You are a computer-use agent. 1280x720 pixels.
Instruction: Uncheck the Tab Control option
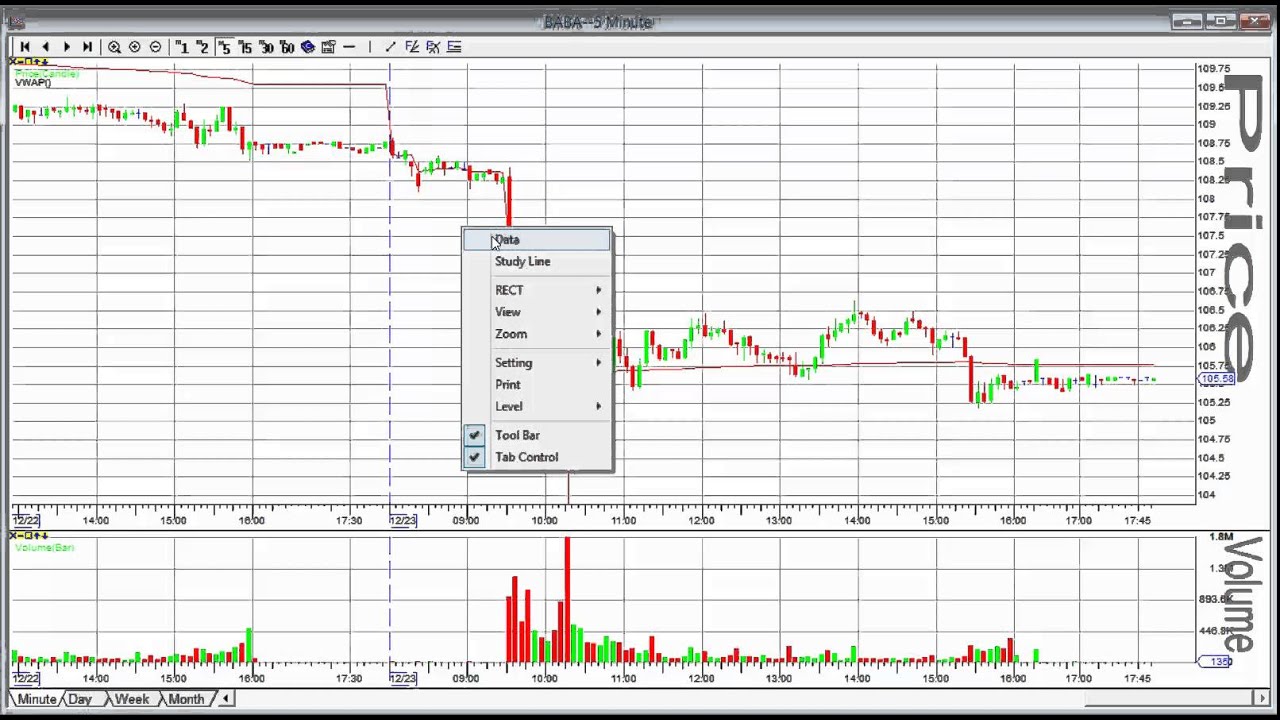click(x=537, y=457)
